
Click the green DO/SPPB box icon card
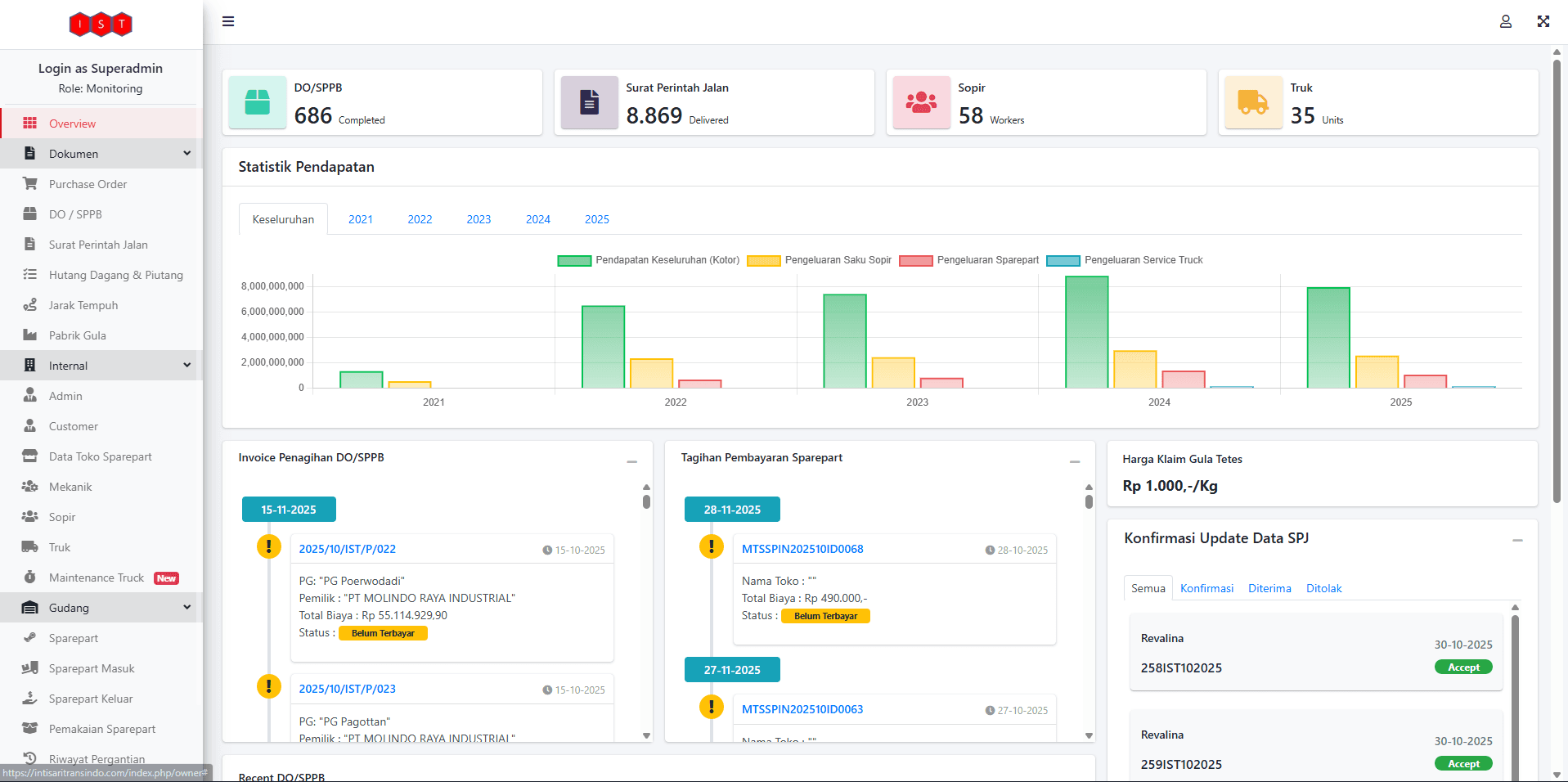coord(258,102)
